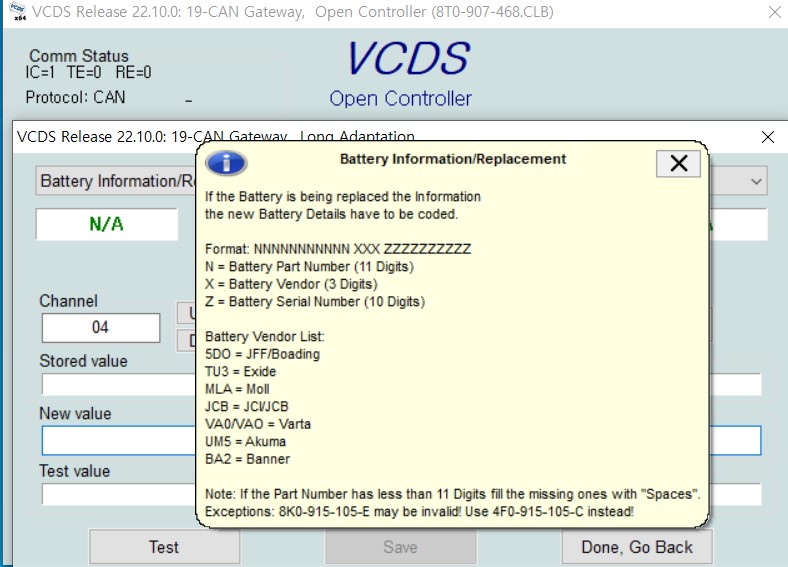The image size is (788, 567).
Task: Click 'X = Battery Vendor (3 Digits)' line
Action: (291, 284)
